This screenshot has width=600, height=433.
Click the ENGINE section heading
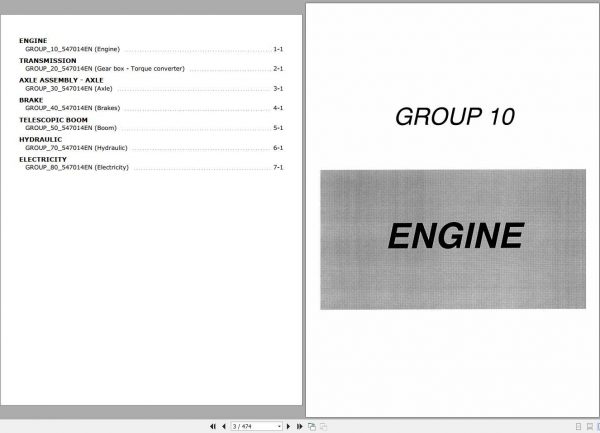(x=33, y=41)
